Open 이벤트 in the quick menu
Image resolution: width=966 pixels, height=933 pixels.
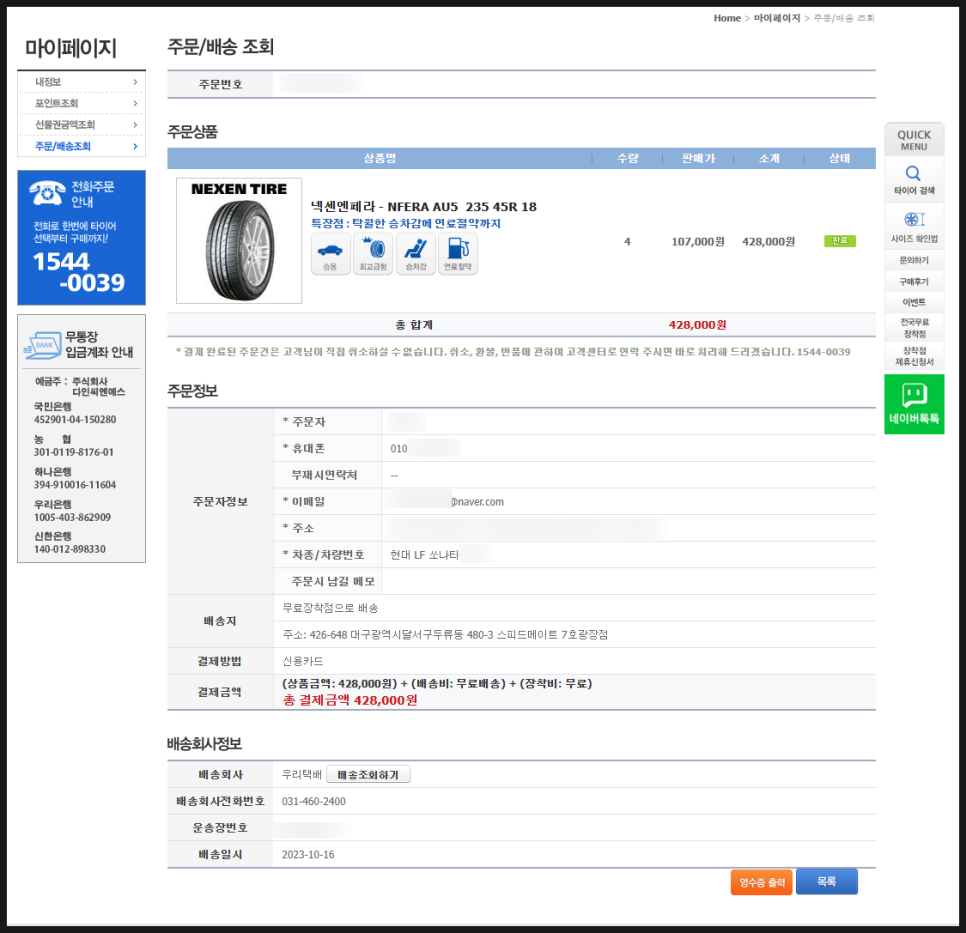(914, 303)
